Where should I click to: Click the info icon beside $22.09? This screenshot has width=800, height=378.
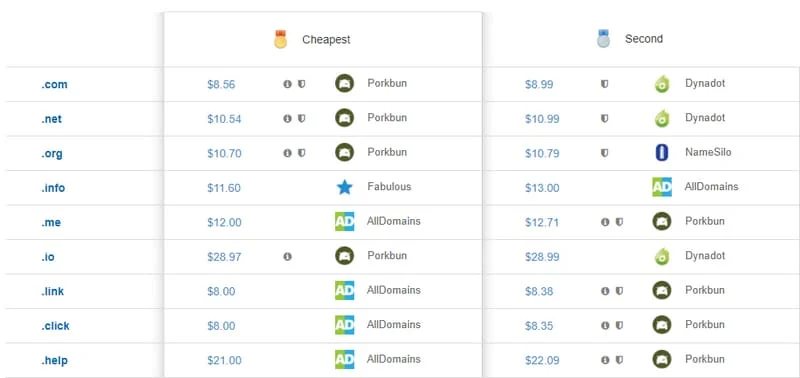[605, 360]
